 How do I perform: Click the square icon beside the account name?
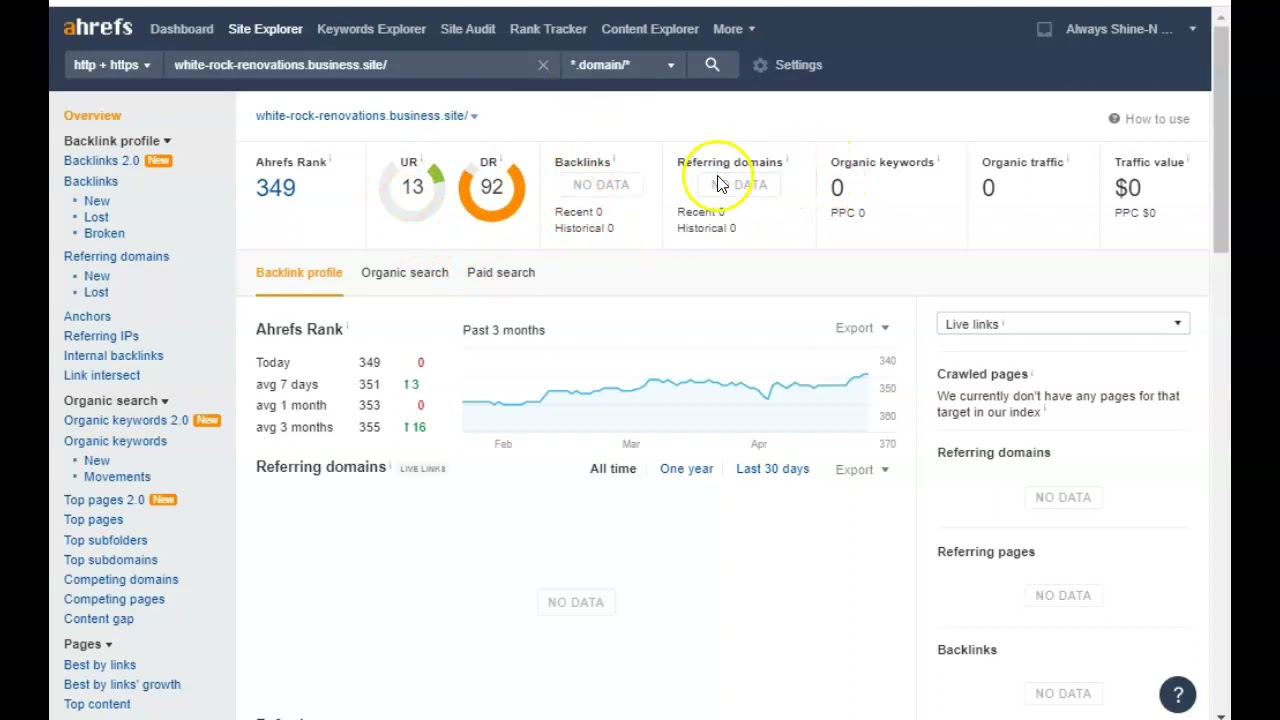[x=1044, y=29]
